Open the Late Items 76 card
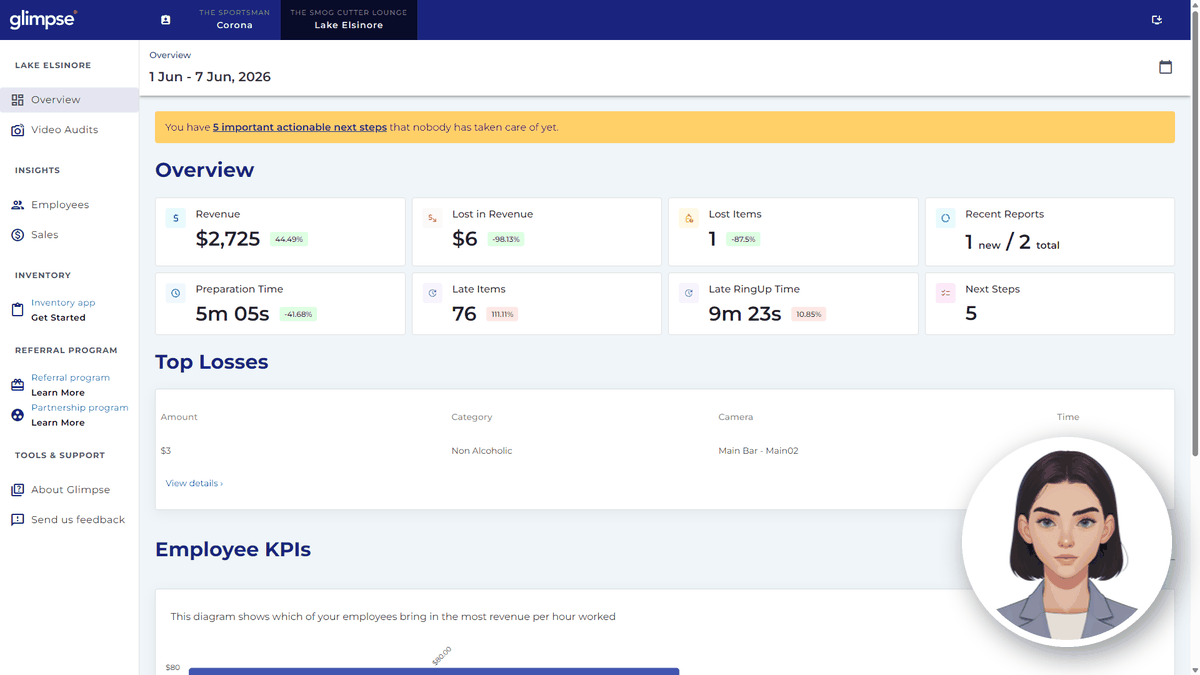 click(537, 303)
